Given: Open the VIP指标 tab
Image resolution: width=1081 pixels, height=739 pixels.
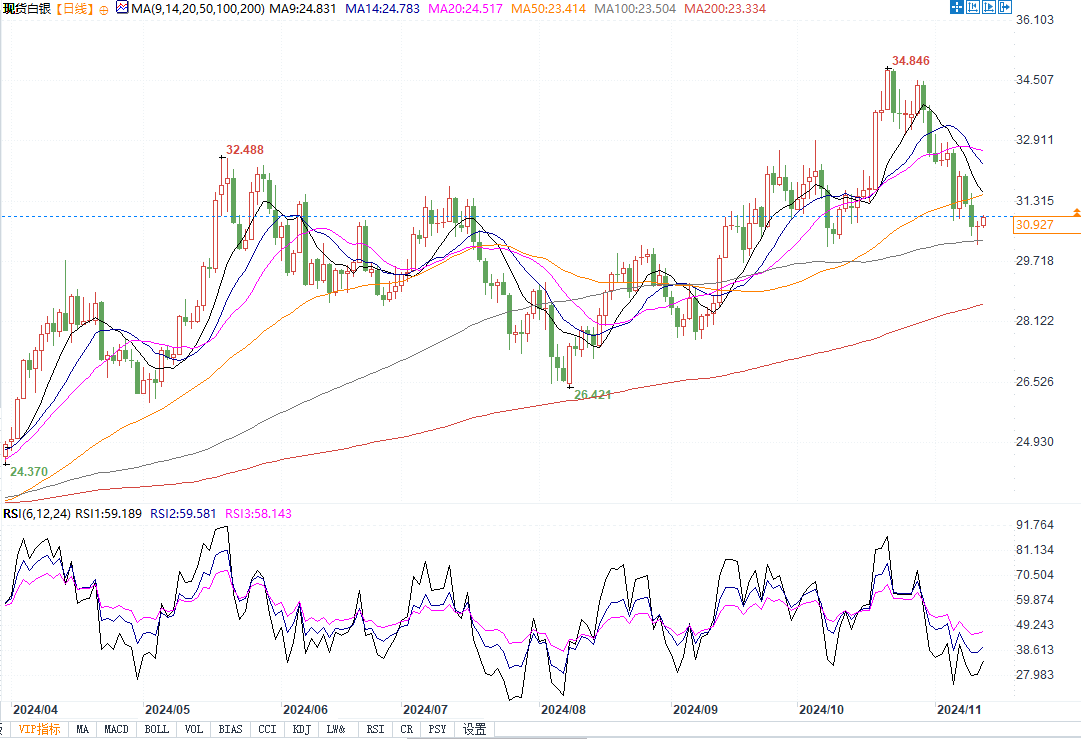Looking at the screenshot, I should [39, 729].
